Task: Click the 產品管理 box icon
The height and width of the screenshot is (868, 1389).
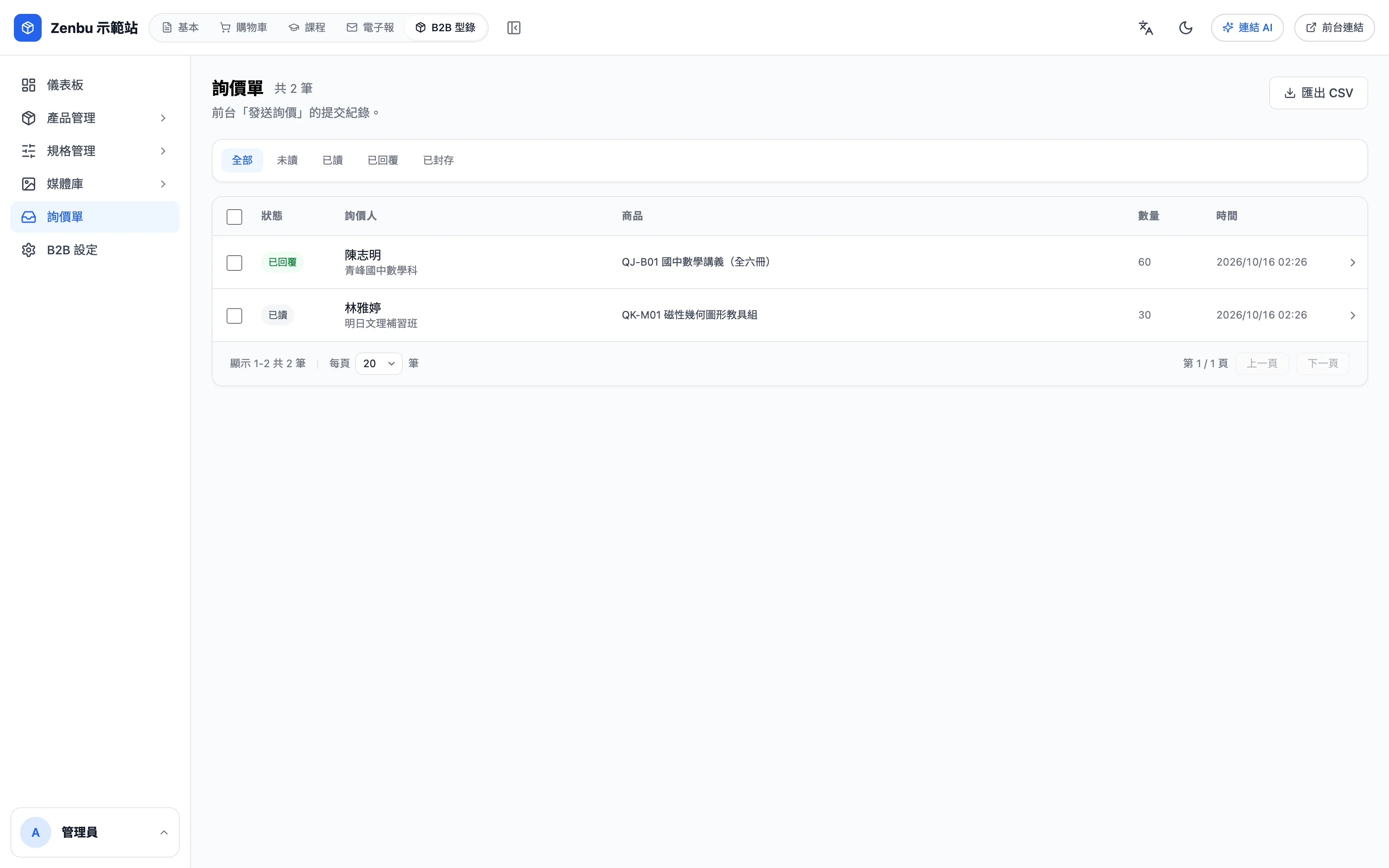Action: click(29, 118)
